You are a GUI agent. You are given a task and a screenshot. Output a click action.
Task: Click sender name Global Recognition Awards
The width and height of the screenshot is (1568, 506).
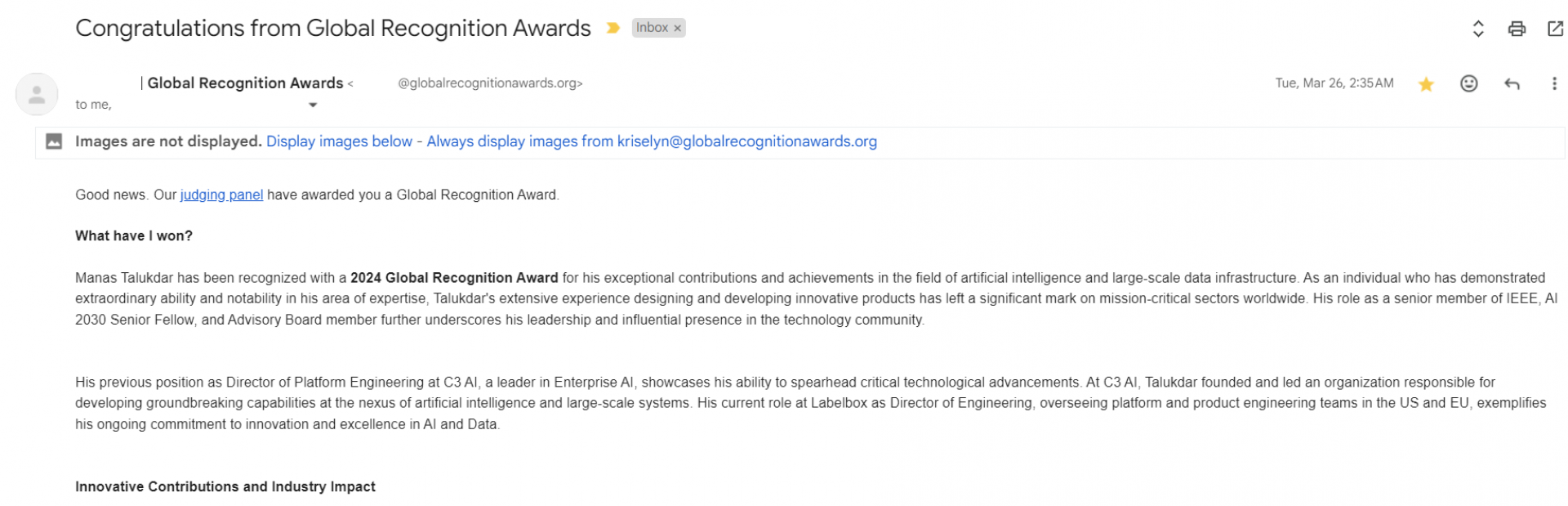click(x=245, y=83)
